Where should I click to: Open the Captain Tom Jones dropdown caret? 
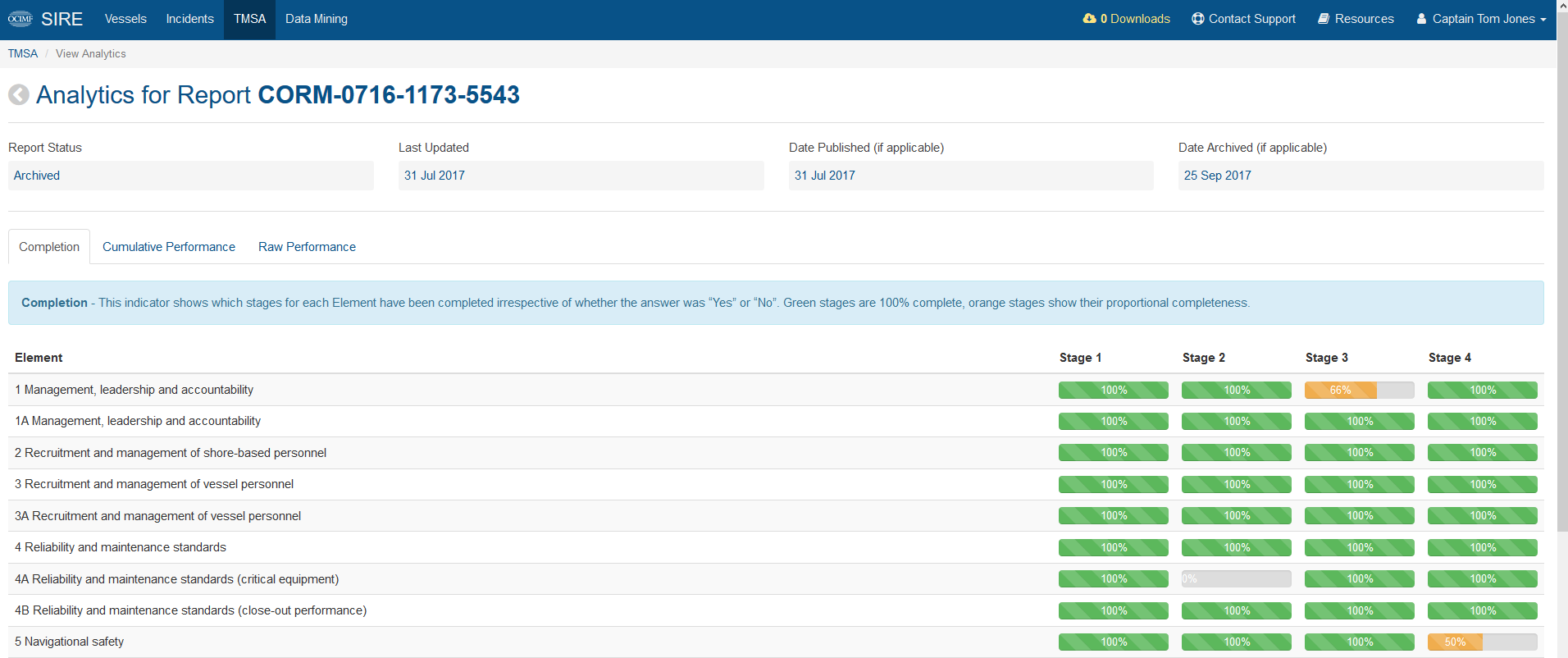[x=1543, y=20]
